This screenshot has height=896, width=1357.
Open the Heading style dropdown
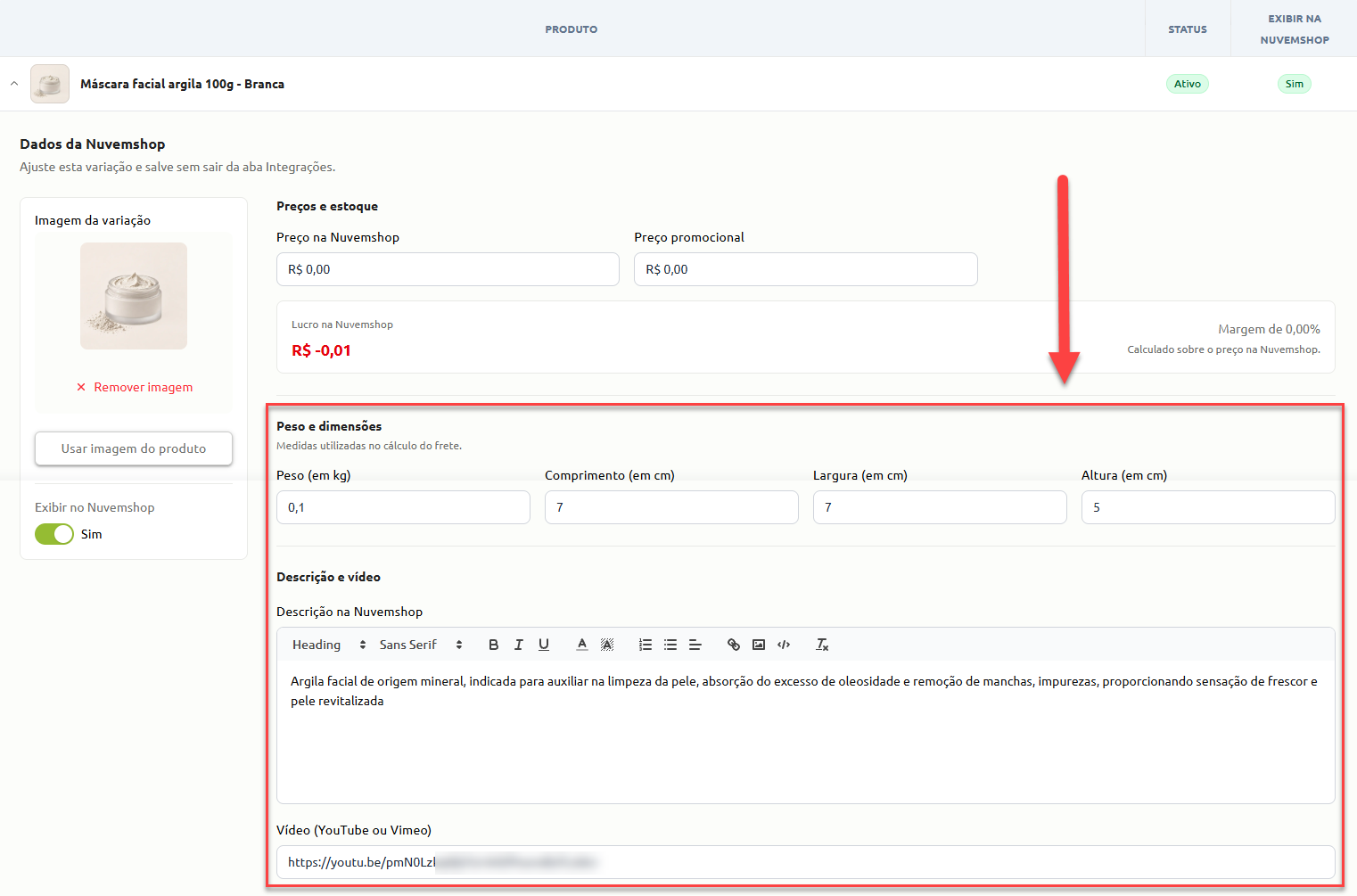[329, 645]
